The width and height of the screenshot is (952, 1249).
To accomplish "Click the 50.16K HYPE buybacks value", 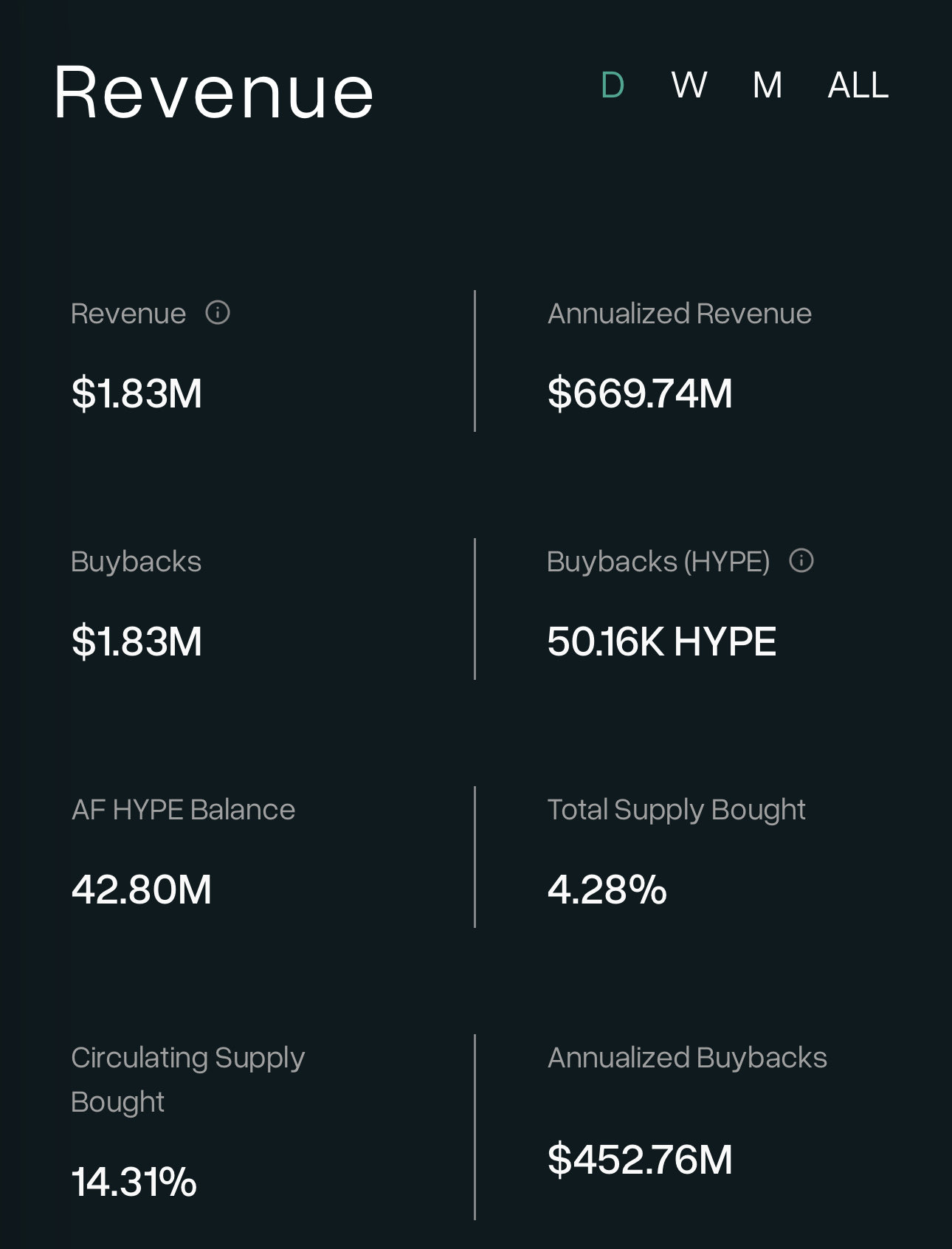I will point(661,641).
